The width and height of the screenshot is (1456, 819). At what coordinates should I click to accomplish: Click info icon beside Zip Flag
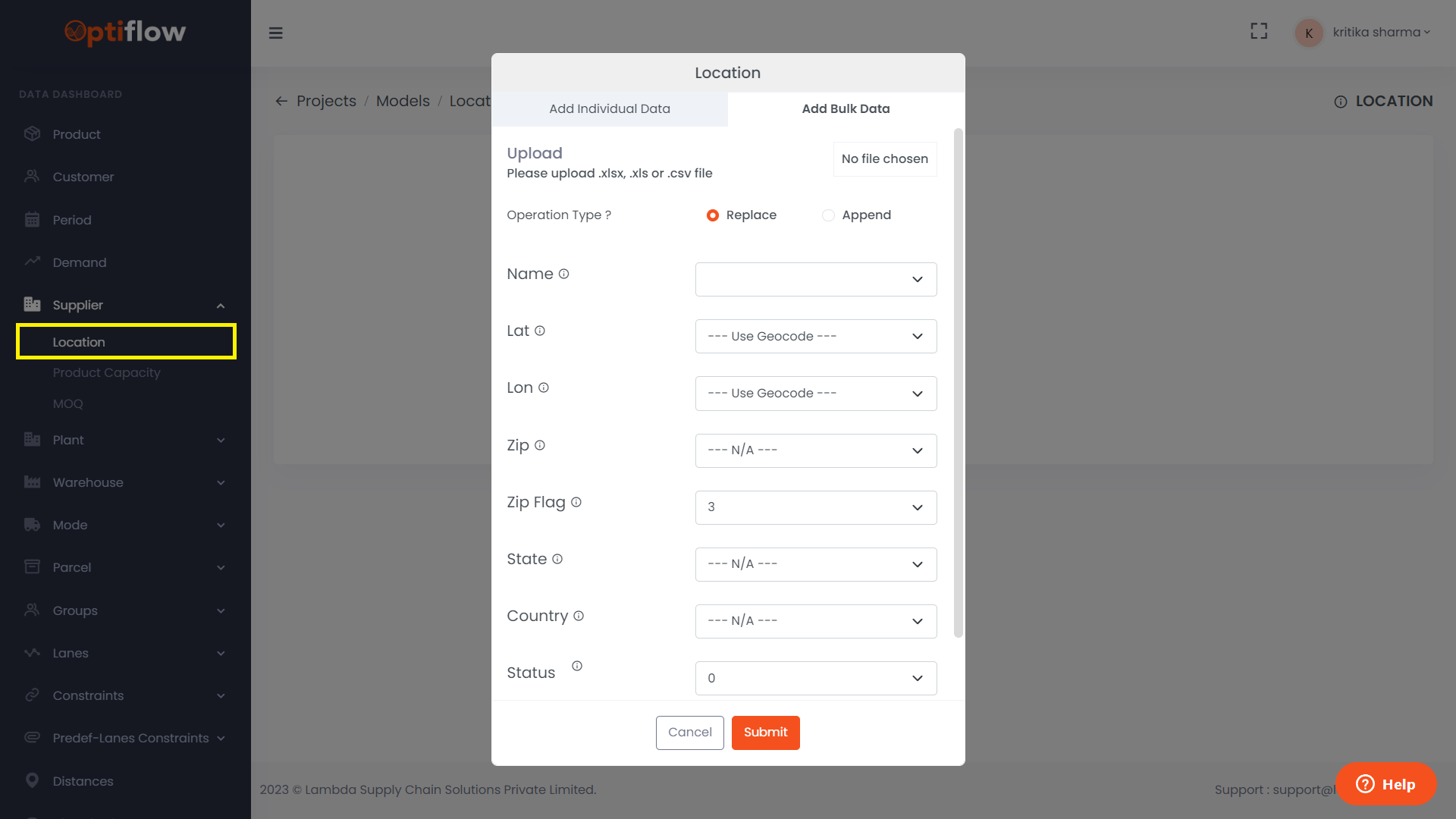click(576, 502)
